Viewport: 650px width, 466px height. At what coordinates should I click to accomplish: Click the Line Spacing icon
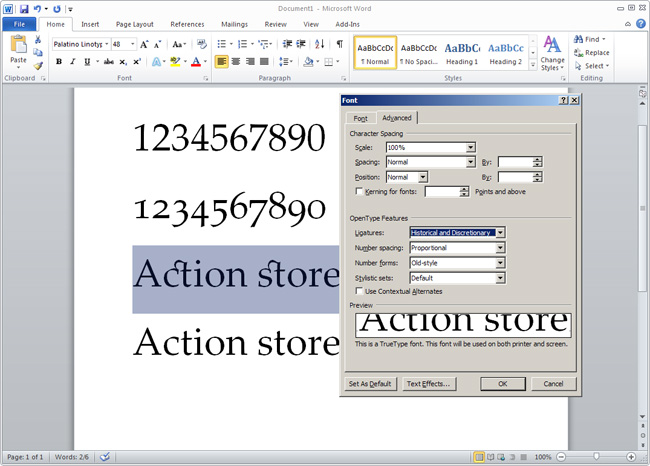[x=283, y=62]
